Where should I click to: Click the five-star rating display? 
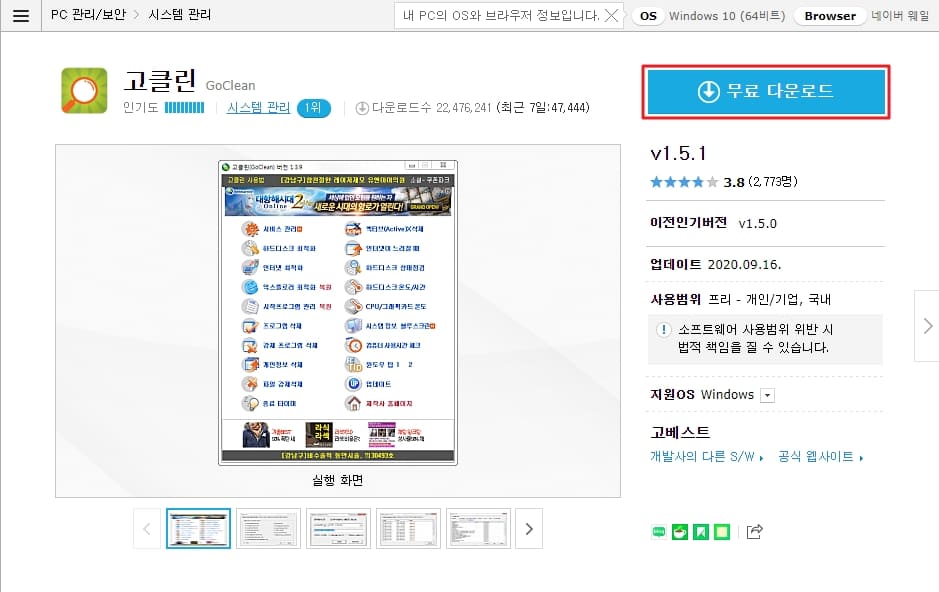[x=684, y=182]
